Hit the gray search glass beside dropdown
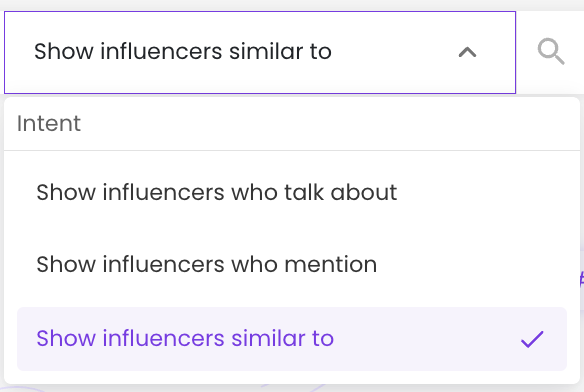Screen dimensions: 584x392 click(x=551, y=51)
